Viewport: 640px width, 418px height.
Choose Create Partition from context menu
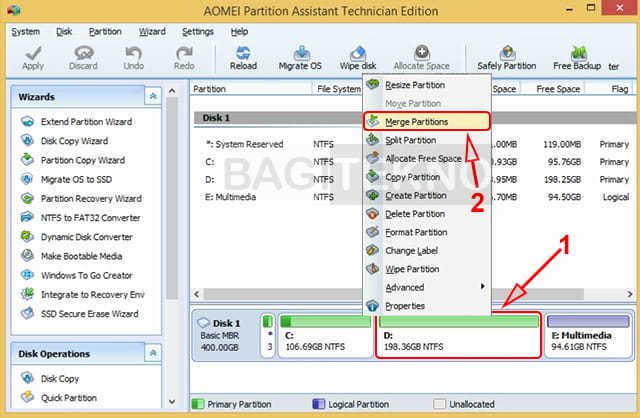[x=427, y=196]
